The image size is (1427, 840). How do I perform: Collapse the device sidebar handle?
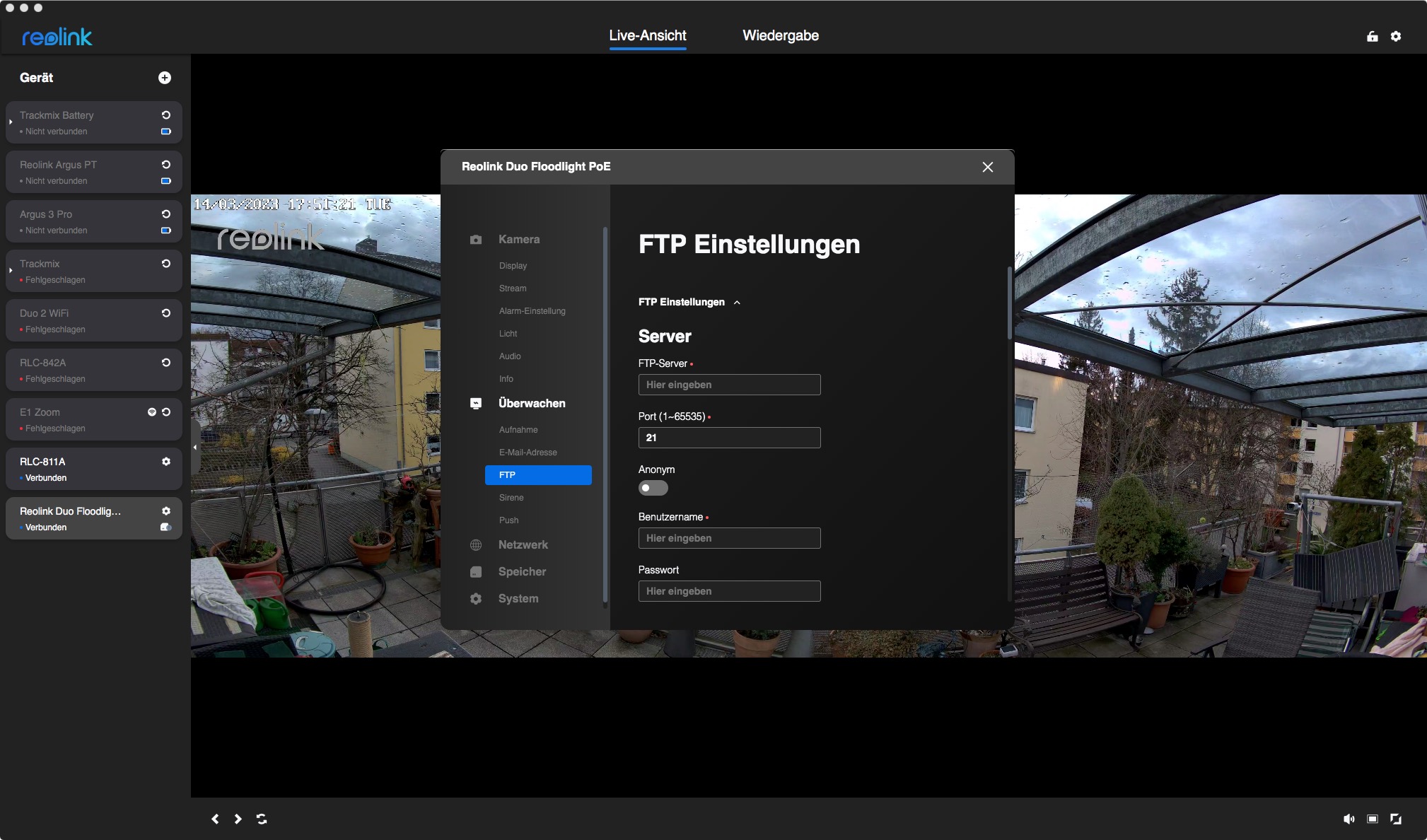195,447
